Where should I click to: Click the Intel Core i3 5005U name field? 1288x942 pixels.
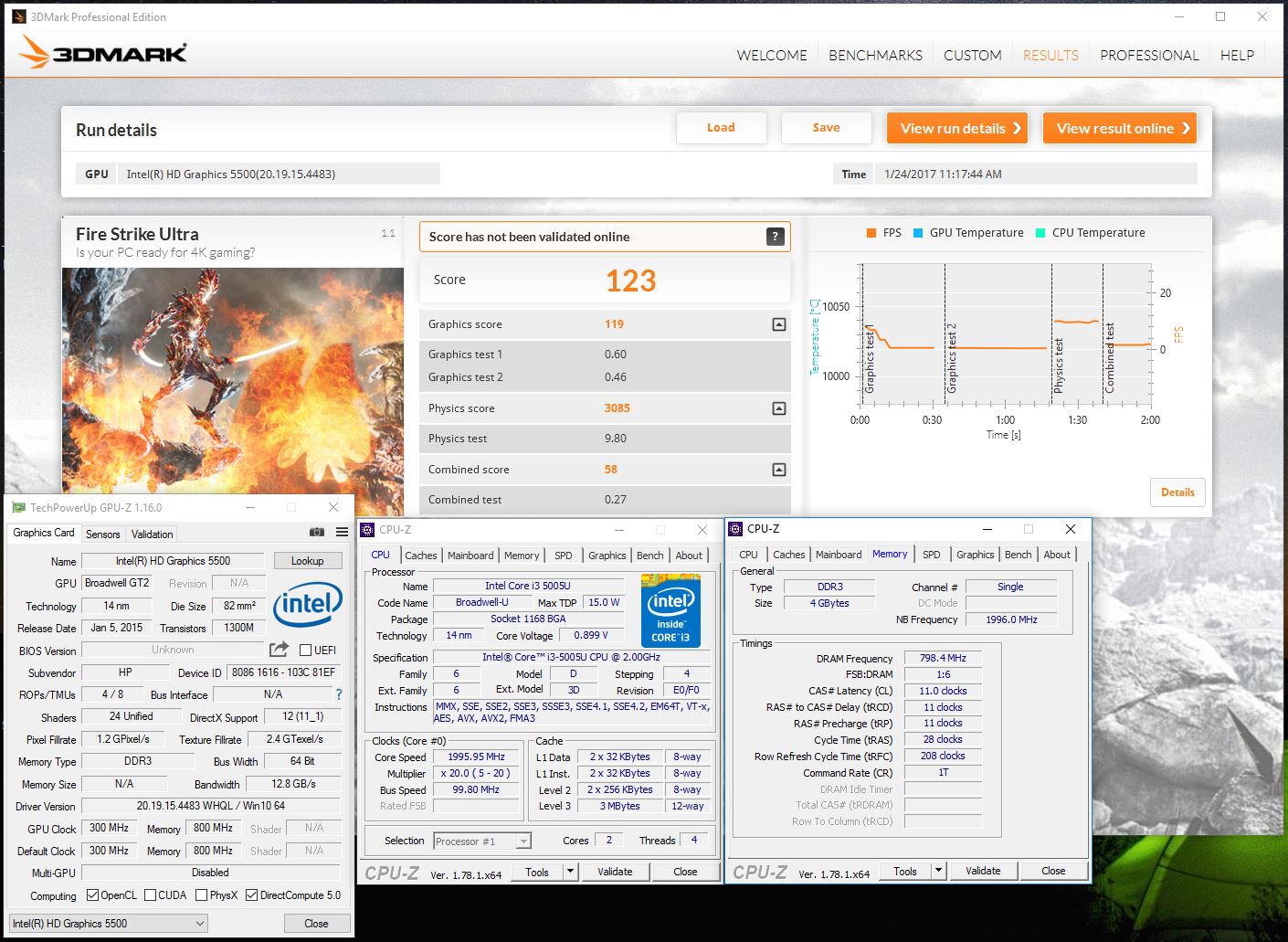tap(527, 586)
